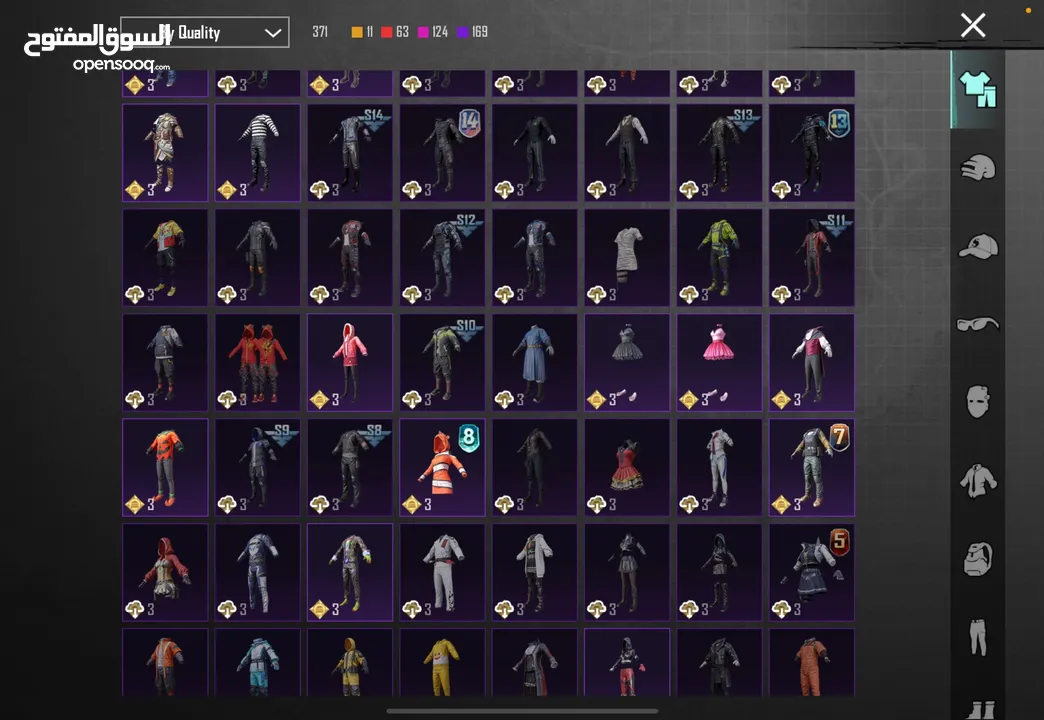
Task: Select the yellow and red jacket outfit
Action: (x=165, y=258)
